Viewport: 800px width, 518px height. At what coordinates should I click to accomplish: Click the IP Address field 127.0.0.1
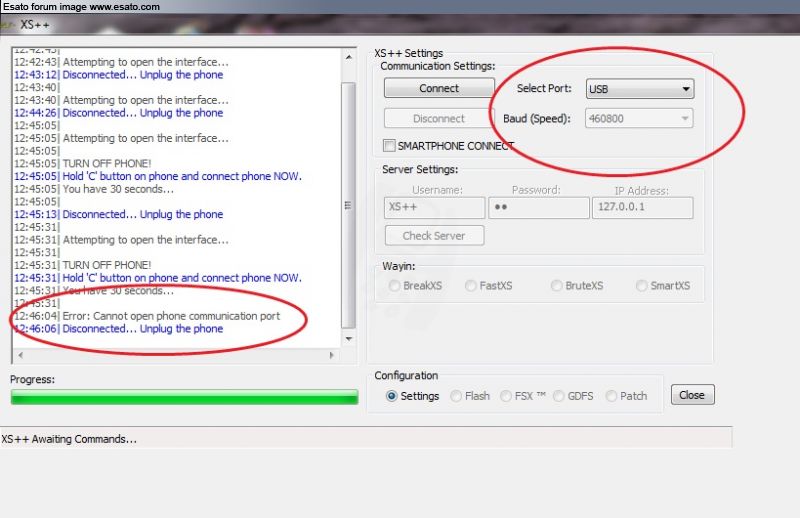642,208
